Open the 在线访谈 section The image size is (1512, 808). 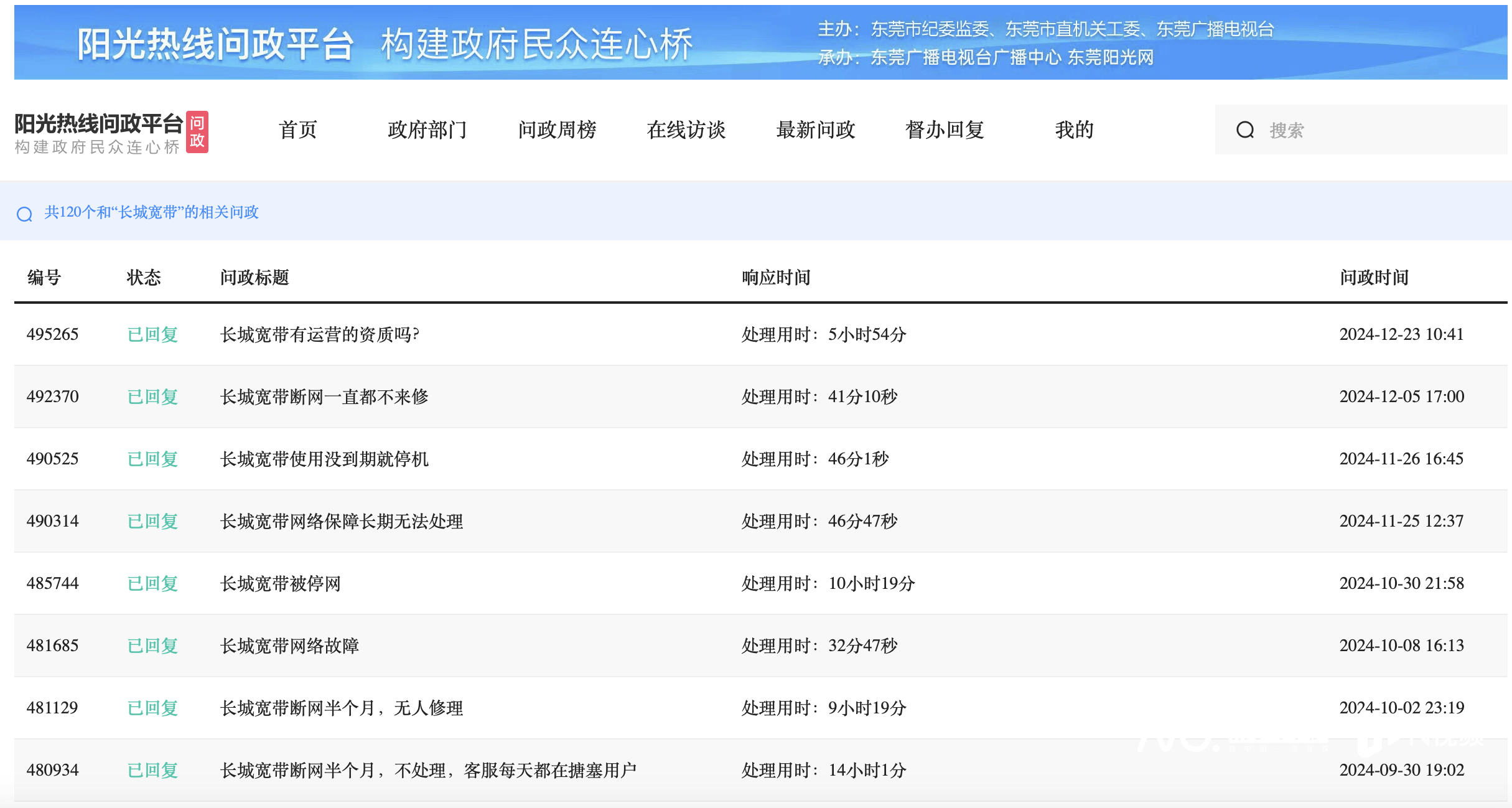(x=688, y=130)
